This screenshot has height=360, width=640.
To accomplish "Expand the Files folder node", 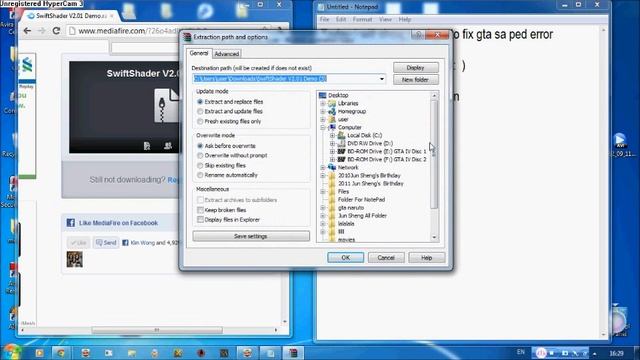I will click(323, 191).
